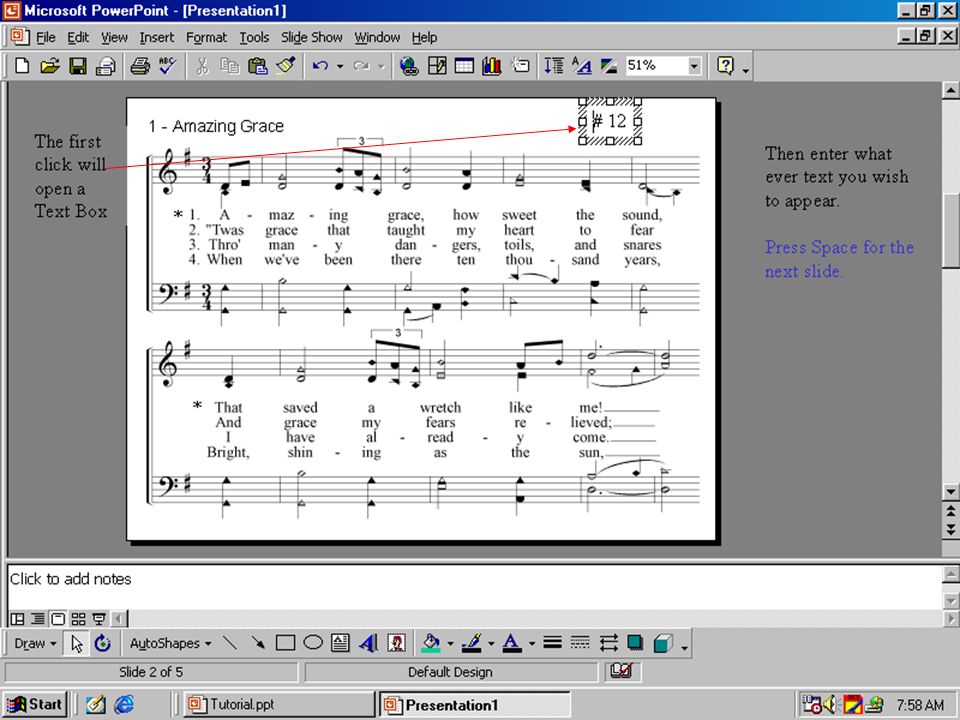Viewport: 960px width, 720px height.
Task: Open the Zoom 51% dropdown
Action: coord(694,66)
